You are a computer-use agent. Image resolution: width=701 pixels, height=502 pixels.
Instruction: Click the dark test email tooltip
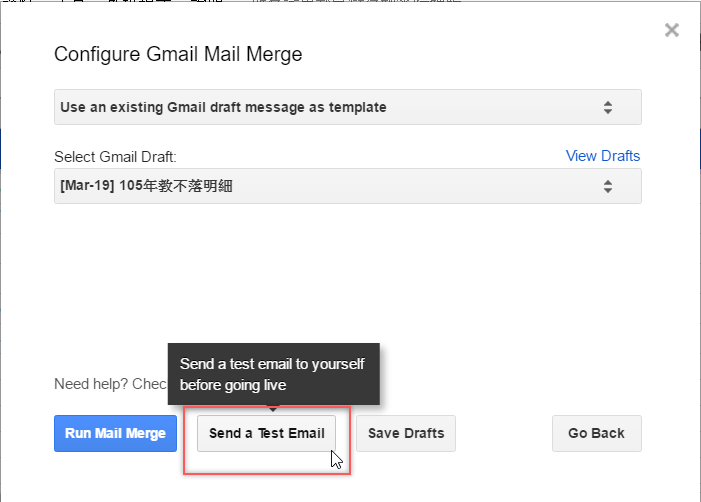(x=273, y=374)
